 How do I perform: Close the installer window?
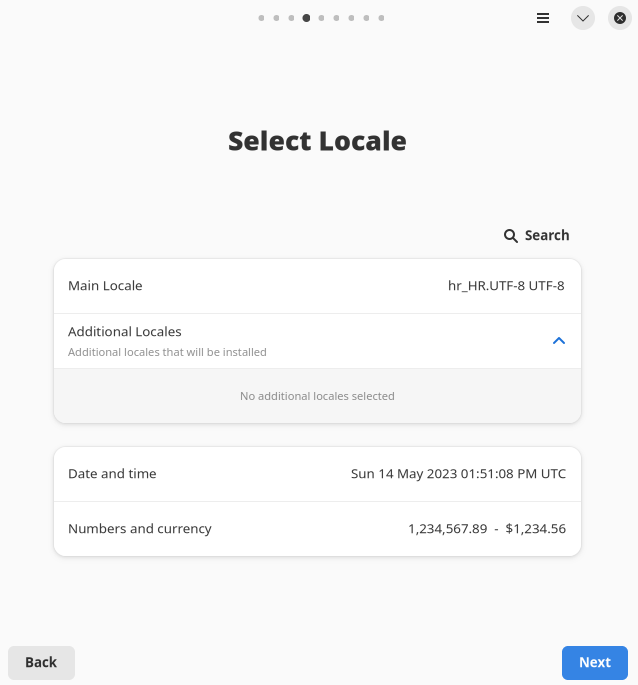(x=619, y=18)
